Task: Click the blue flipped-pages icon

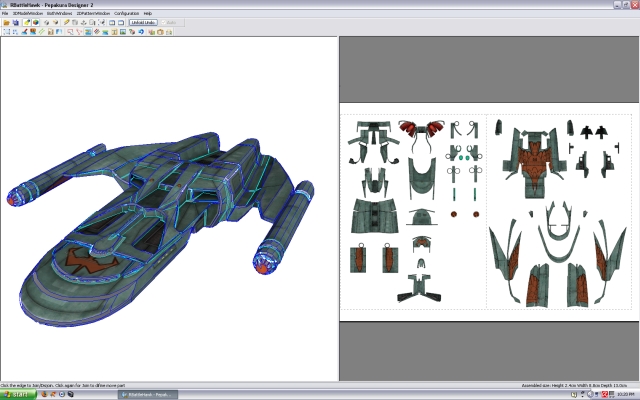Action: click(x=59, y=32)
